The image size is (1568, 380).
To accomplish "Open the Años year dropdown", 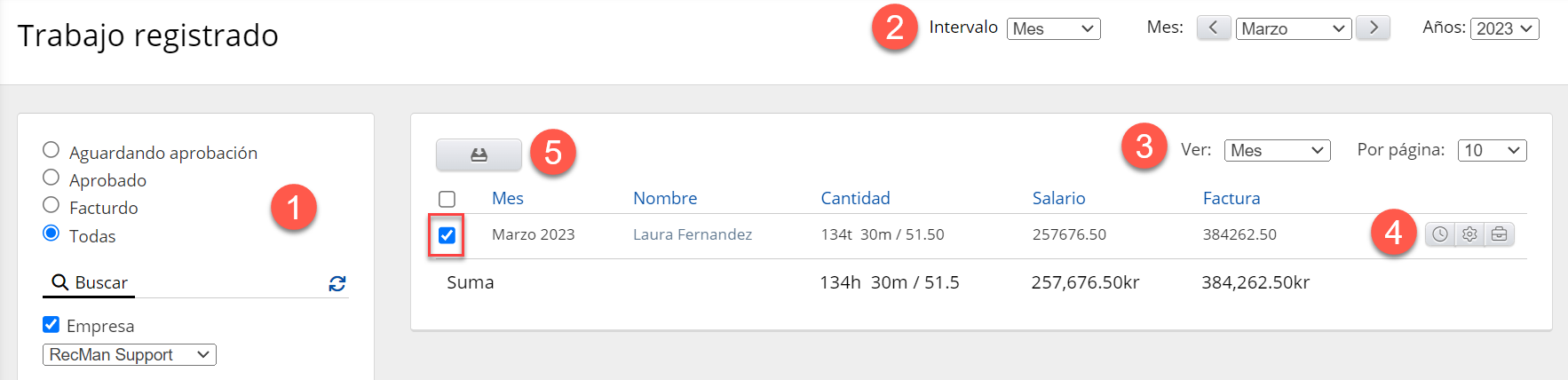I will click(1504, 28).
